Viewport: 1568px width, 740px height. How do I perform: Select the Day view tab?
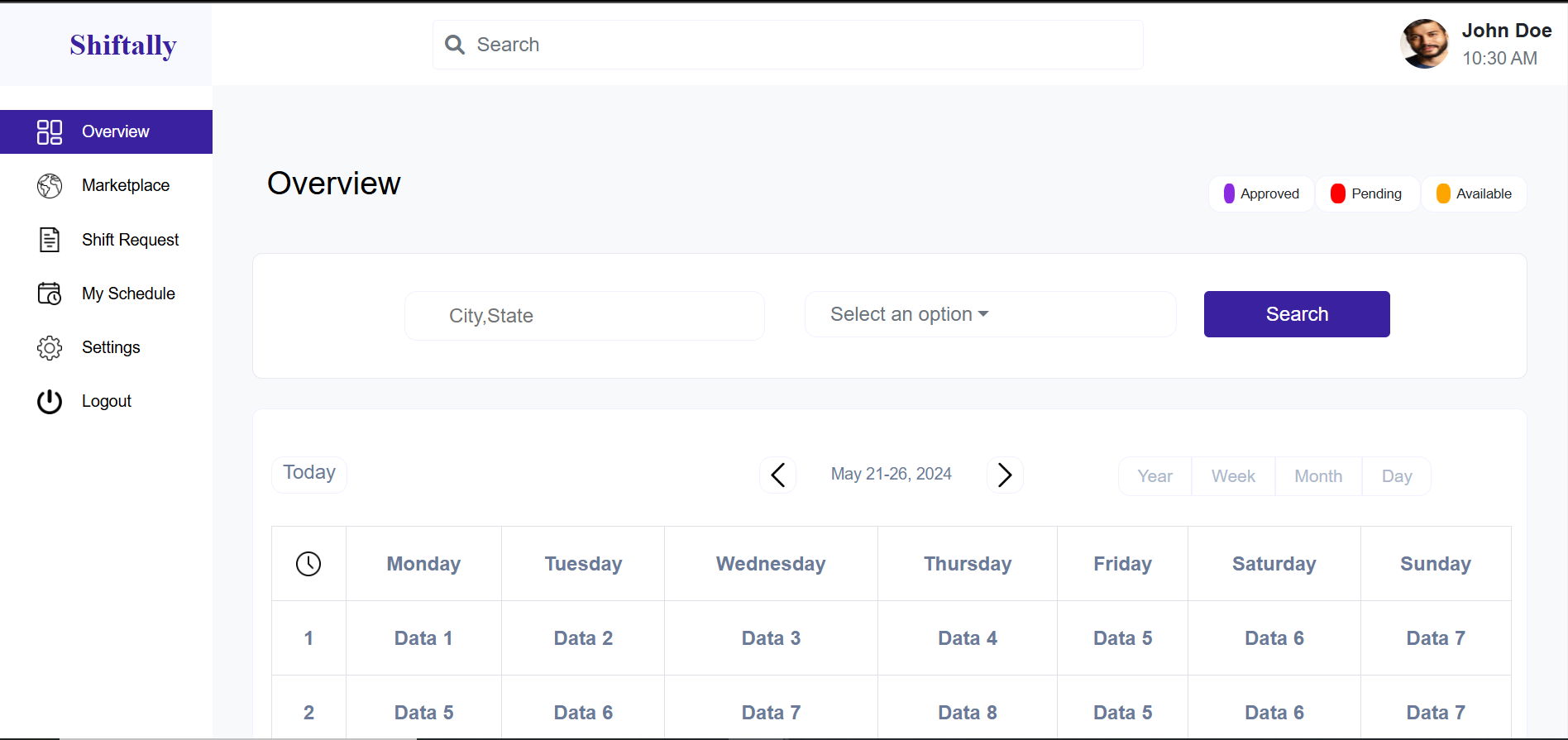click(1397, 476)
